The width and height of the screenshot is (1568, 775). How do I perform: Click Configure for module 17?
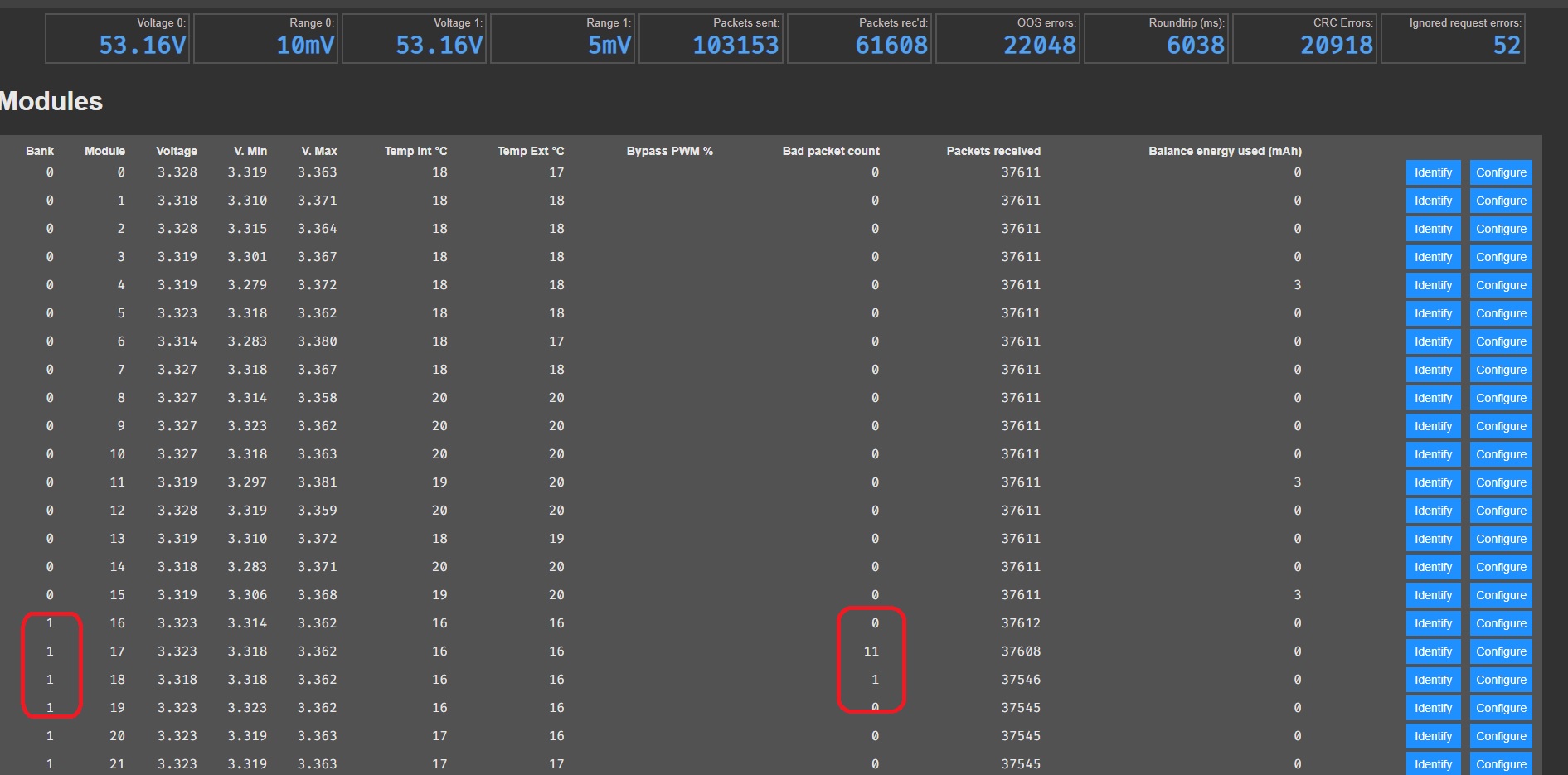click(1501, 651)
